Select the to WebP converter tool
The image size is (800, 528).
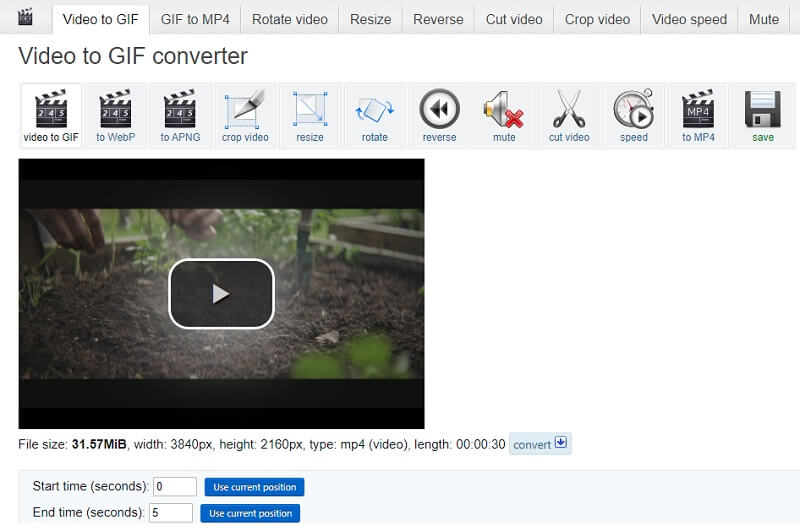tap(115, 115)
